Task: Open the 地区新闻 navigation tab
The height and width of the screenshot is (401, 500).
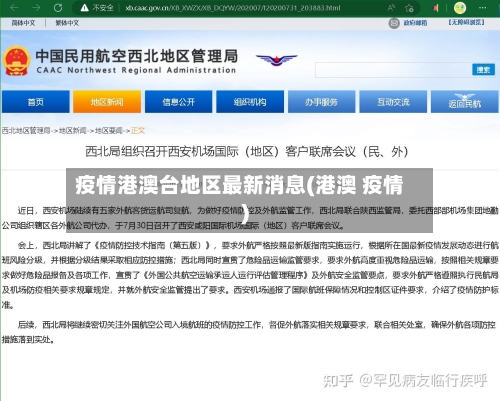Action: [107, 102]
